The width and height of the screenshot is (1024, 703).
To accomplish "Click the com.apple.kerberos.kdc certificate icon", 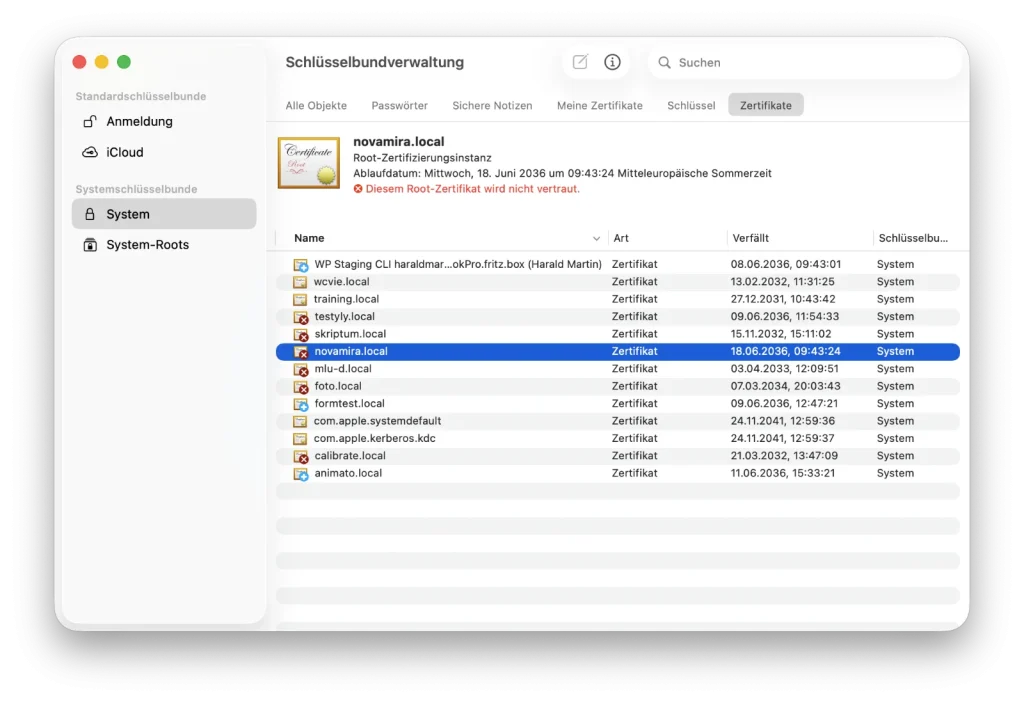I will coord(300,439).
